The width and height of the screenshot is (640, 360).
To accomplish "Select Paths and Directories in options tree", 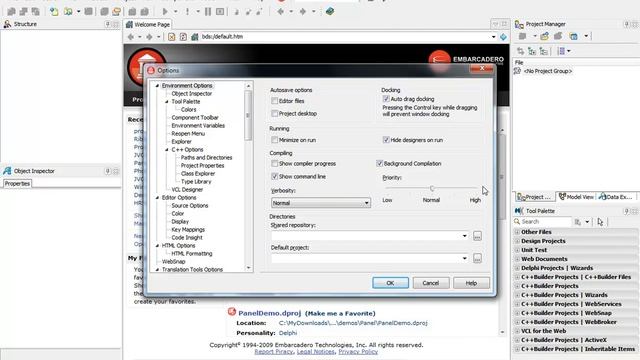I will tap(207, 158).
